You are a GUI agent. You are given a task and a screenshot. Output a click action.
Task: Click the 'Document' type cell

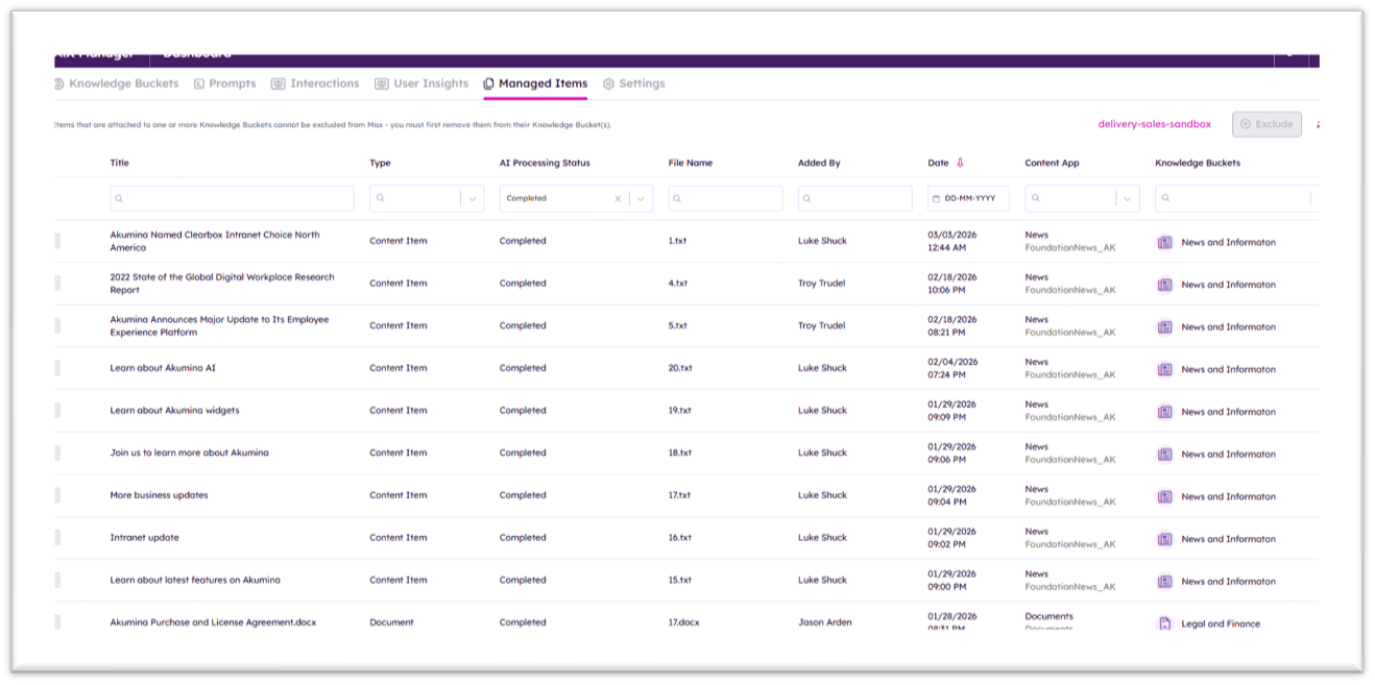[391, 622]
